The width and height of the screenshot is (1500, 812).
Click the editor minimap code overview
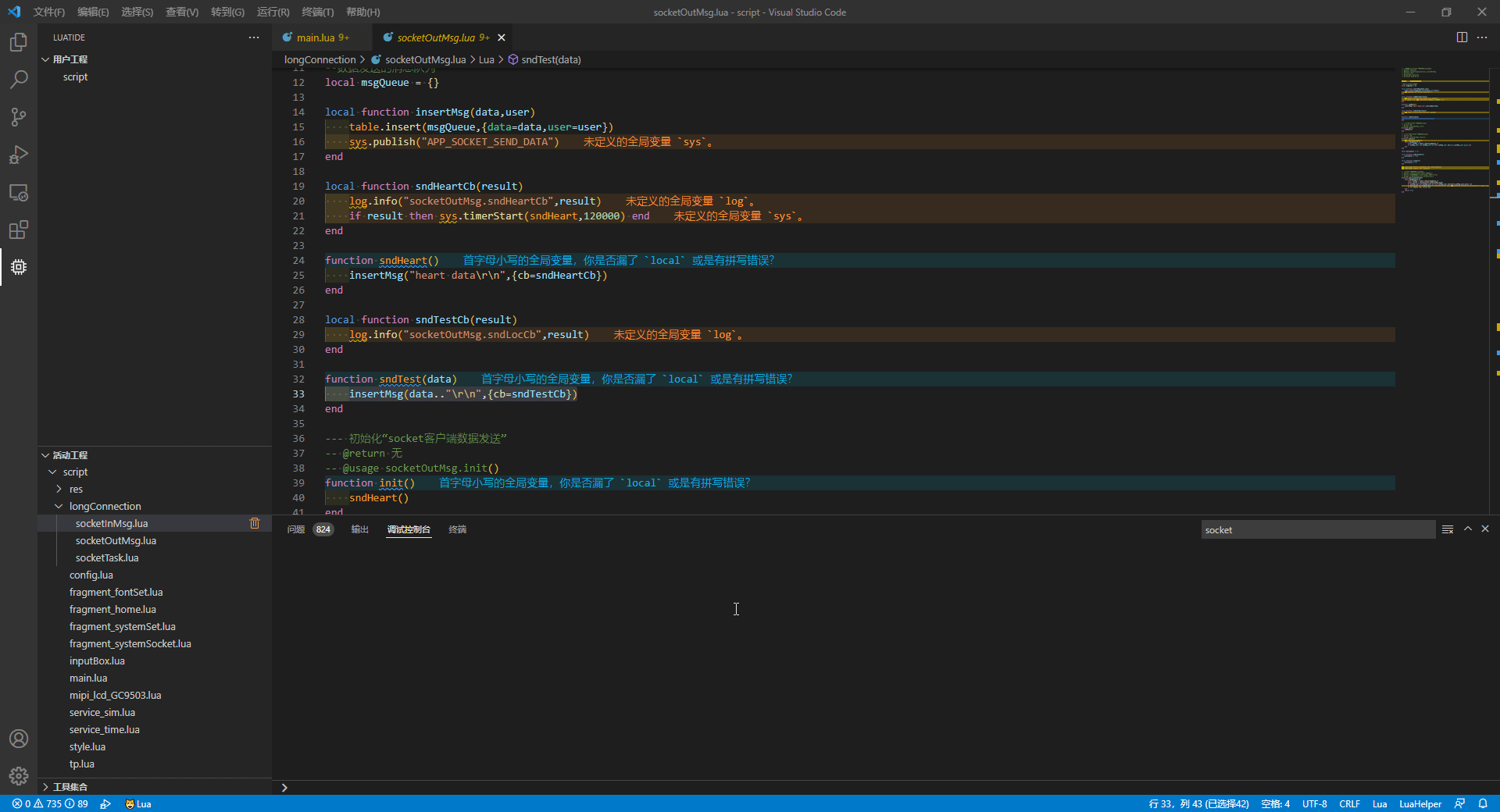[1444, 130]
